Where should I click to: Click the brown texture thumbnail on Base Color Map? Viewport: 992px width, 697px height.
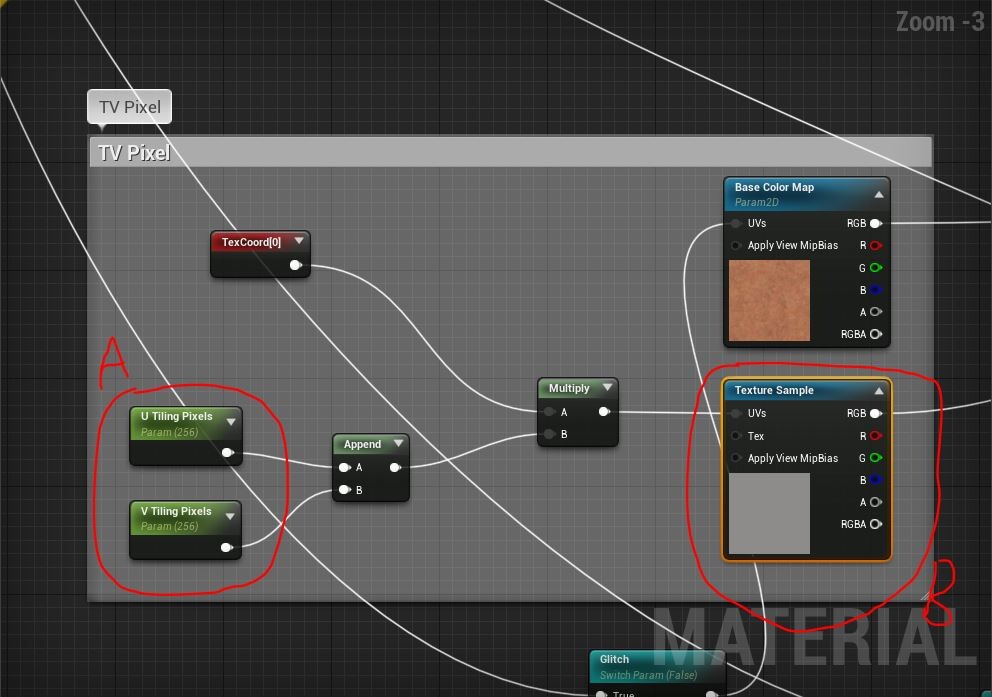(770, 299)
